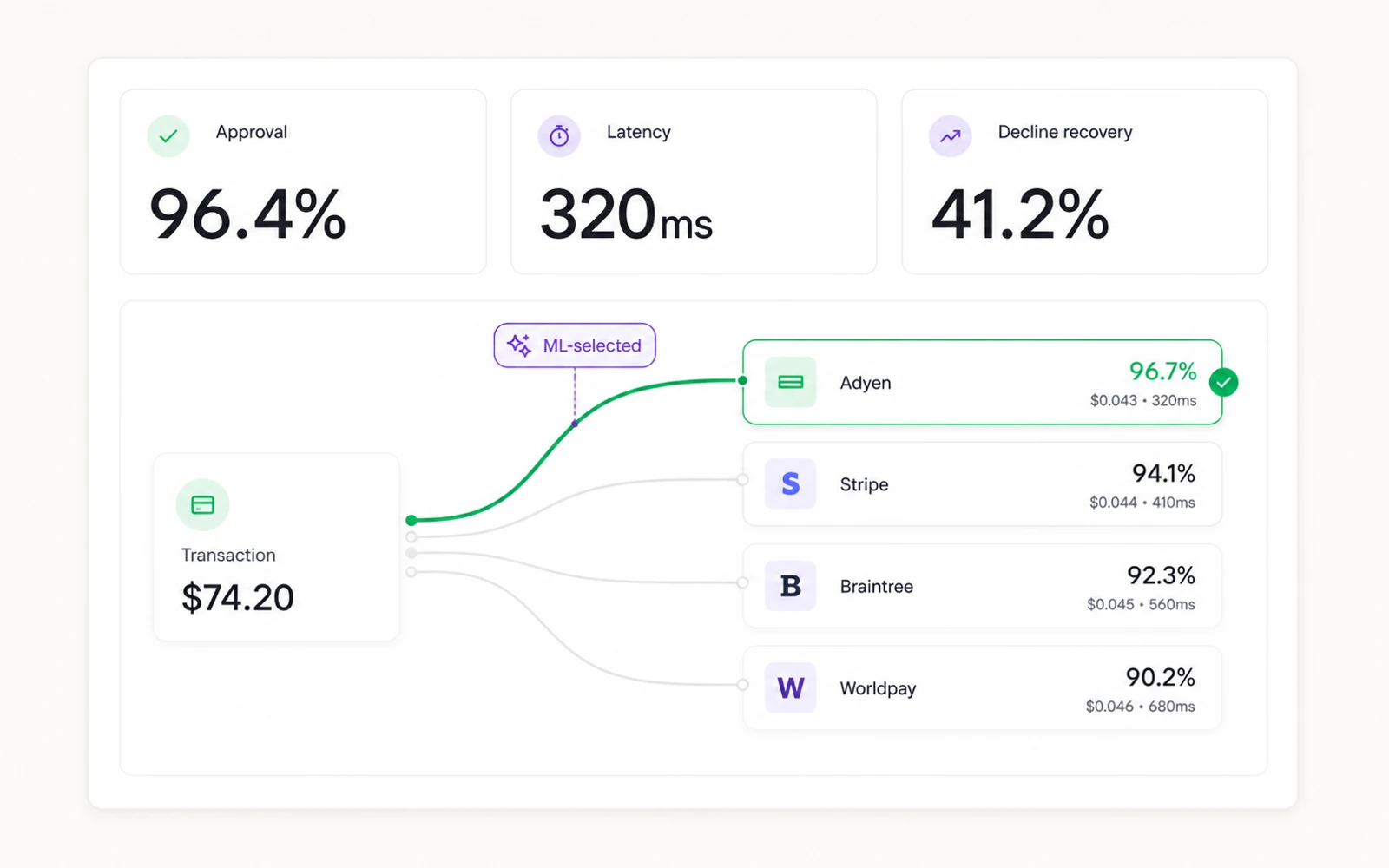
Task: Click the Braintree 92.3% approval rate
Action: point(1161,575)
